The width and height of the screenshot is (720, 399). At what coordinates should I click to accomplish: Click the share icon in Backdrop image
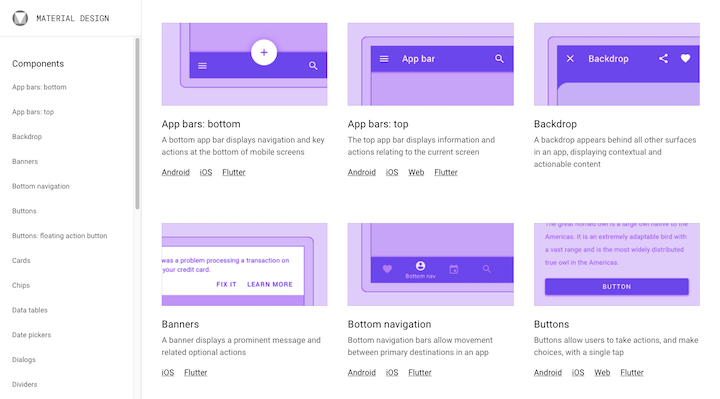663,58
